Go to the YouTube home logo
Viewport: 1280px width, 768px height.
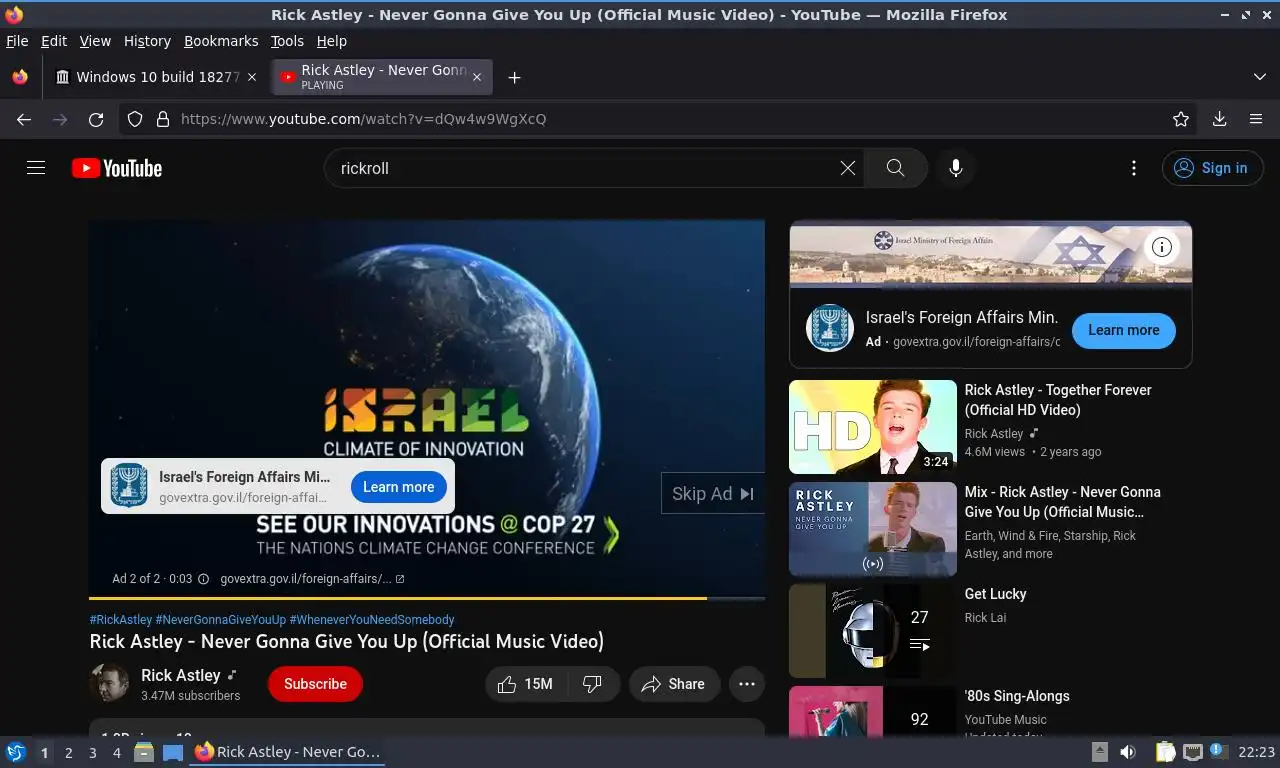(x=117, y=168)
